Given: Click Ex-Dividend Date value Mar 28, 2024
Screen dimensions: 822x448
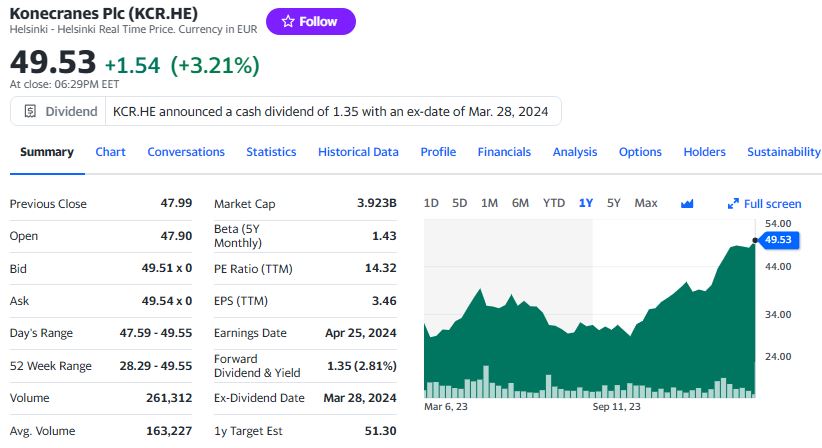Looking at the screenshot, I should pyautogui.click(x=360, y=398).
